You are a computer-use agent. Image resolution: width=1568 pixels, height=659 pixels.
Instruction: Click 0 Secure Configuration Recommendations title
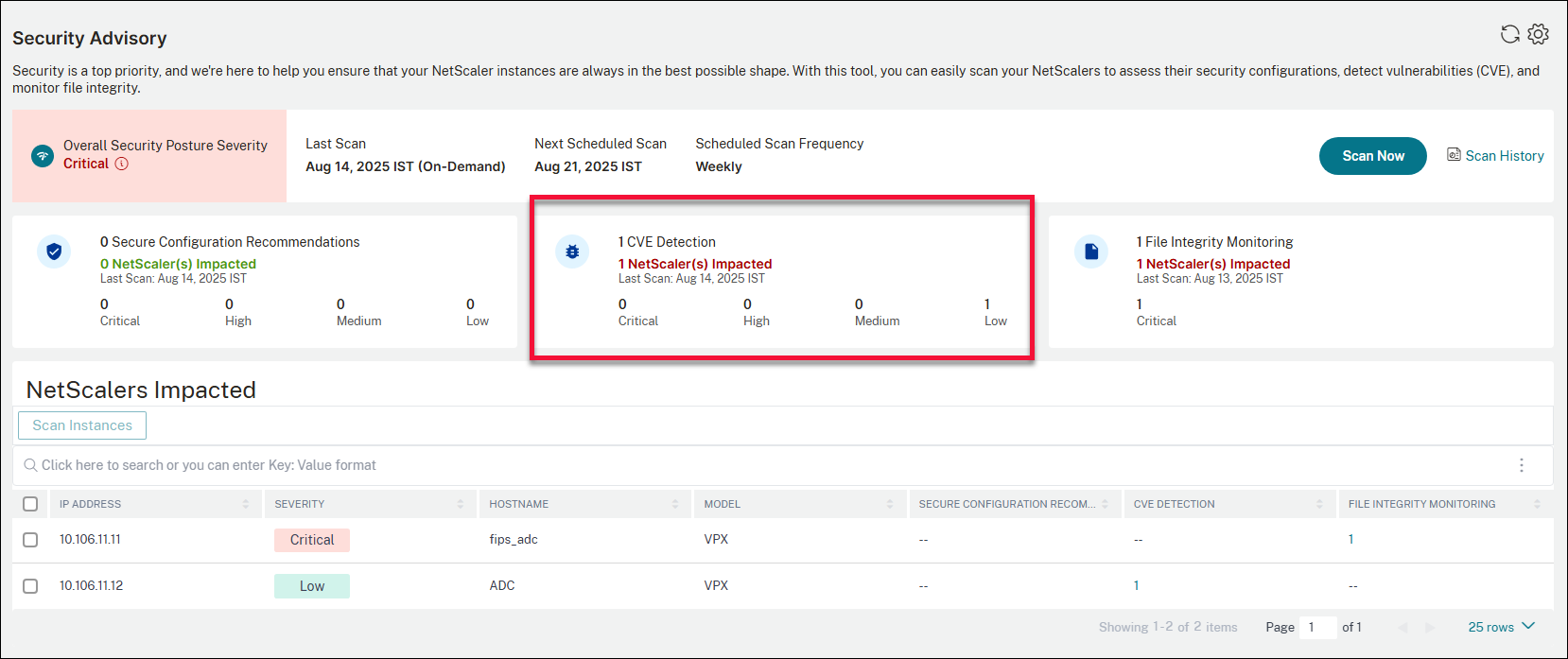(x=230, y=242)
